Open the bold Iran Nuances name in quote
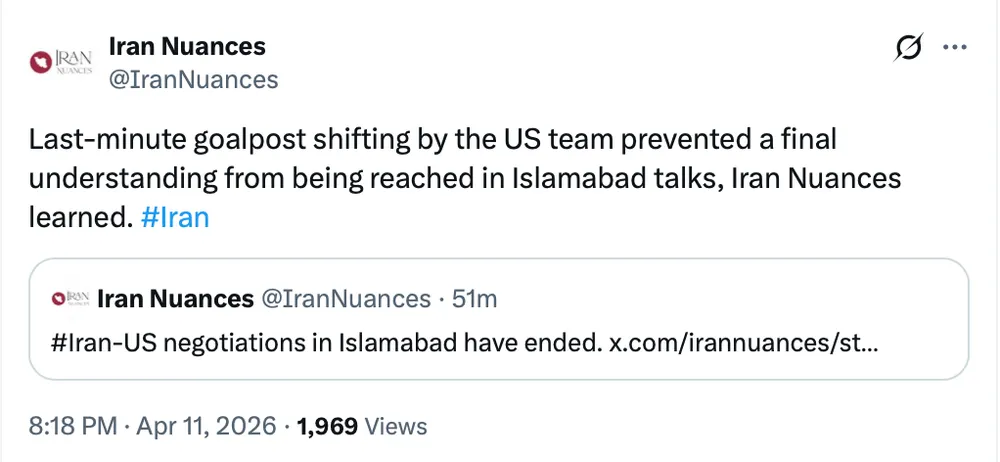Screen dimensions: 1000x462 point(175,298)
